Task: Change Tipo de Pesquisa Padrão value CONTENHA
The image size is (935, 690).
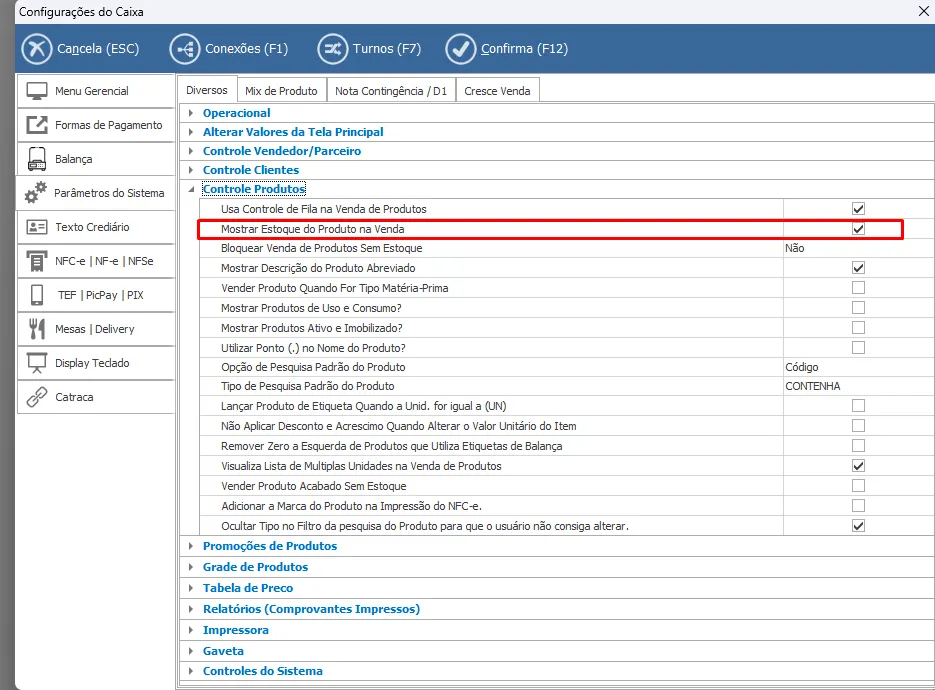Action: point(812,386)
